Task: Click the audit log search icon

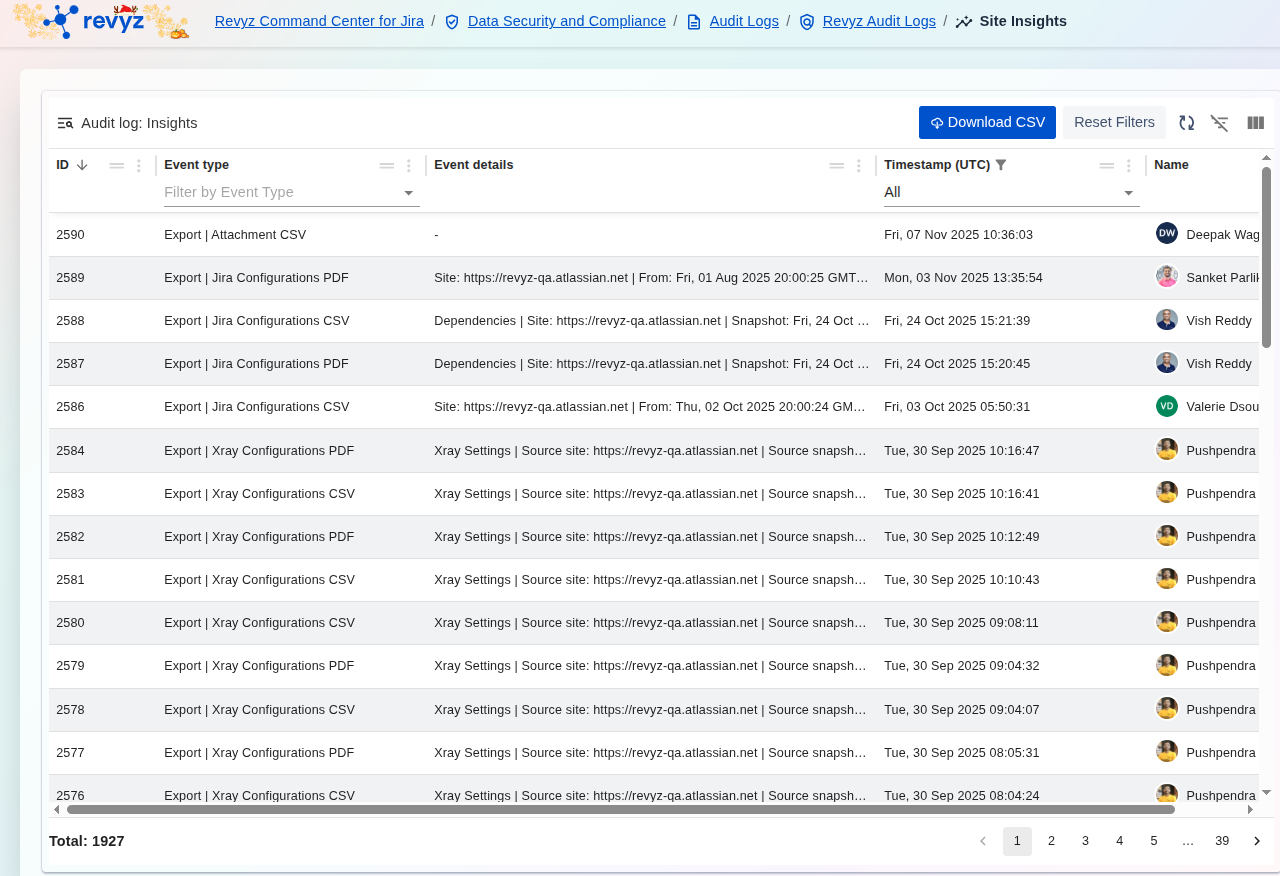Action: point(65,123)
